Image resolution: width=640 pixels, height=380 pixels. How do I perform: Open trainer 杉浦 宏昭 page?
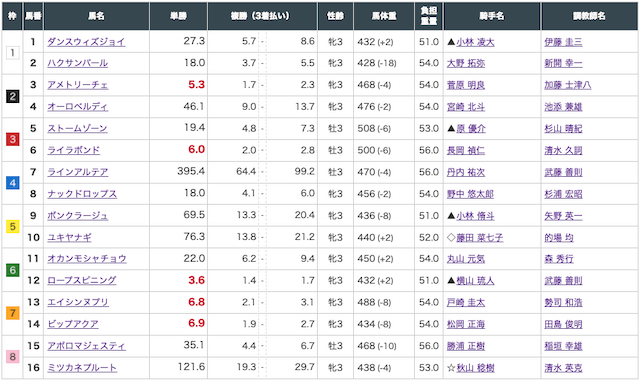(x=563, y=194)
